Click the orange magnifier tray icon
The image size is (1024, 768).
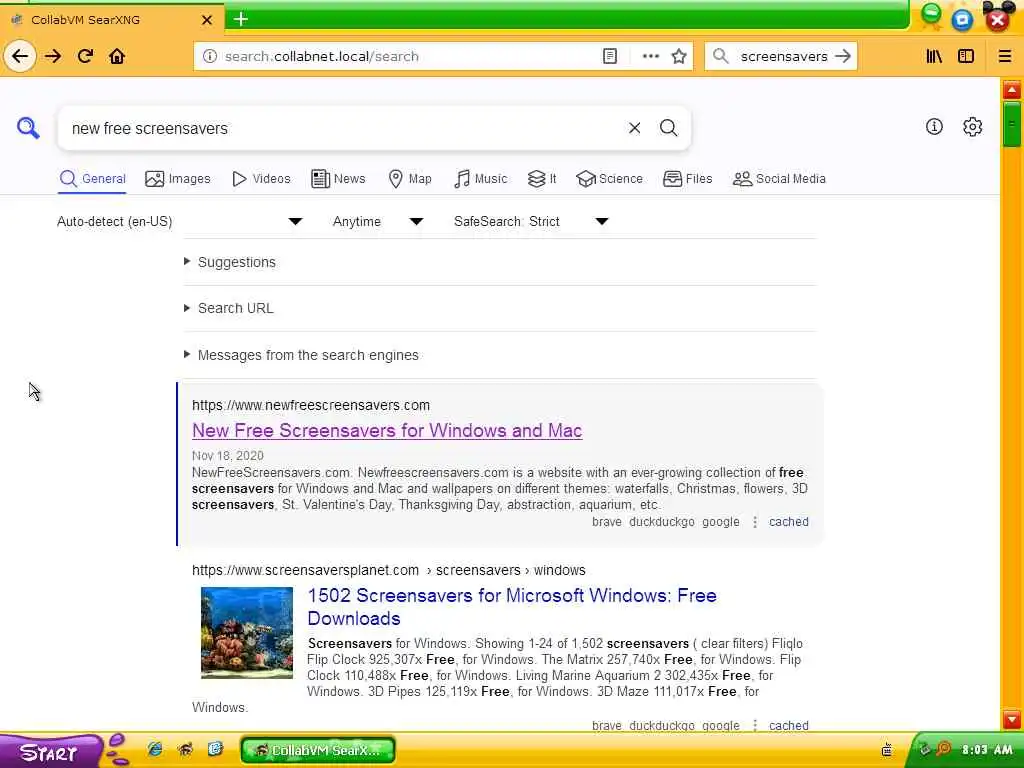coord(944,749)
